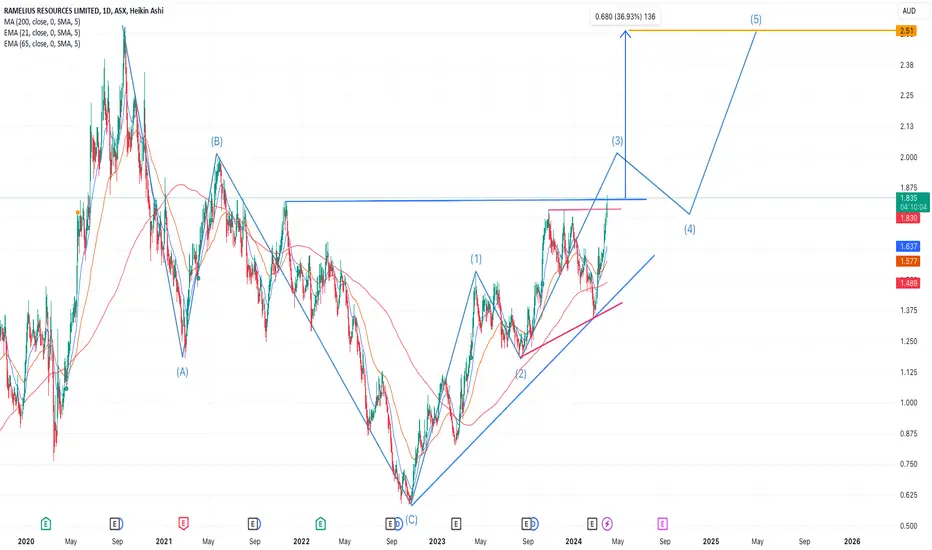Select the MA (200, close, 0, SMA, 5) legend
This screenshot has width=932, height=550.
point(42,21)
